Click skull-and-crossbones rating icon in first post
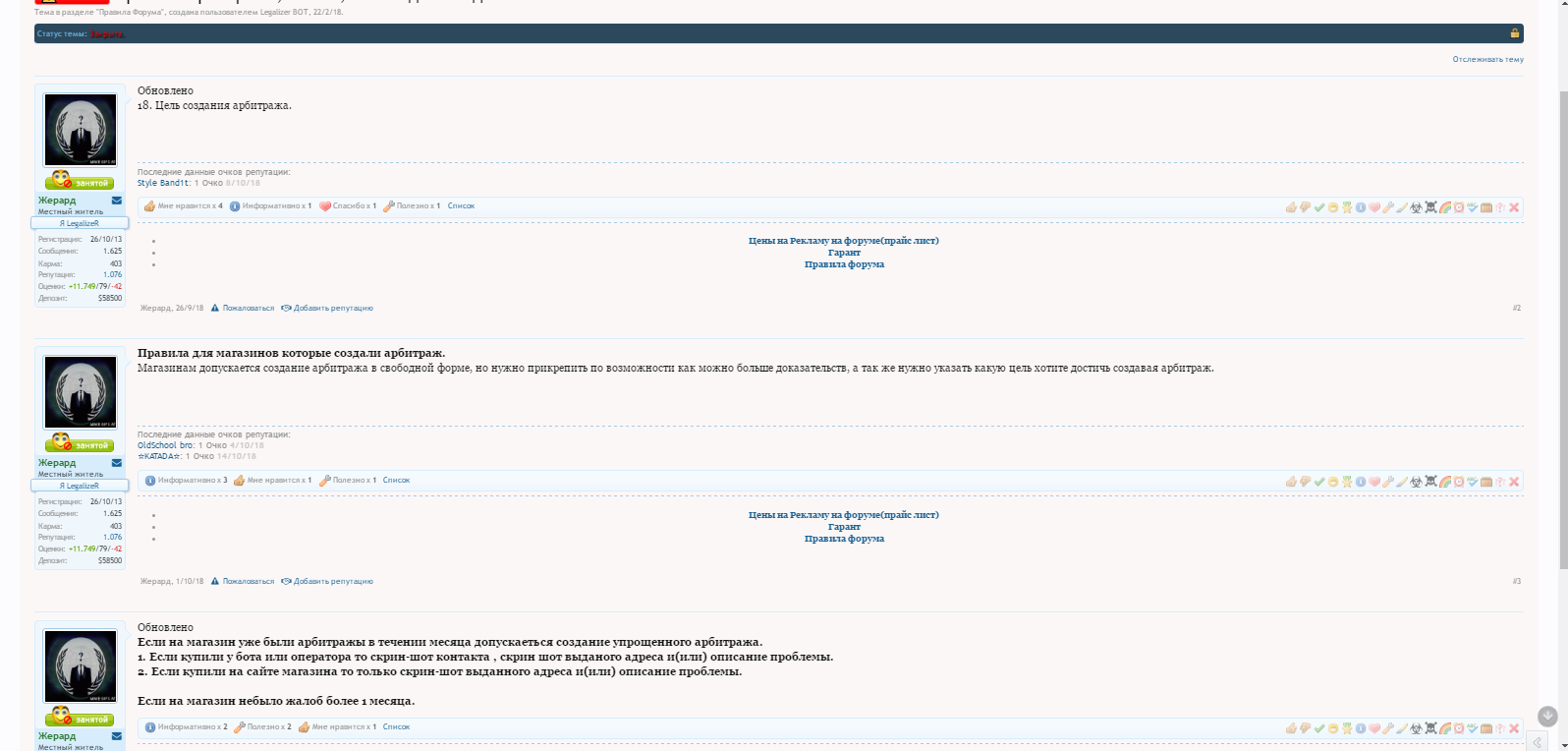The width and height of the screenshot is (1568, 751). pos(1430,207)
